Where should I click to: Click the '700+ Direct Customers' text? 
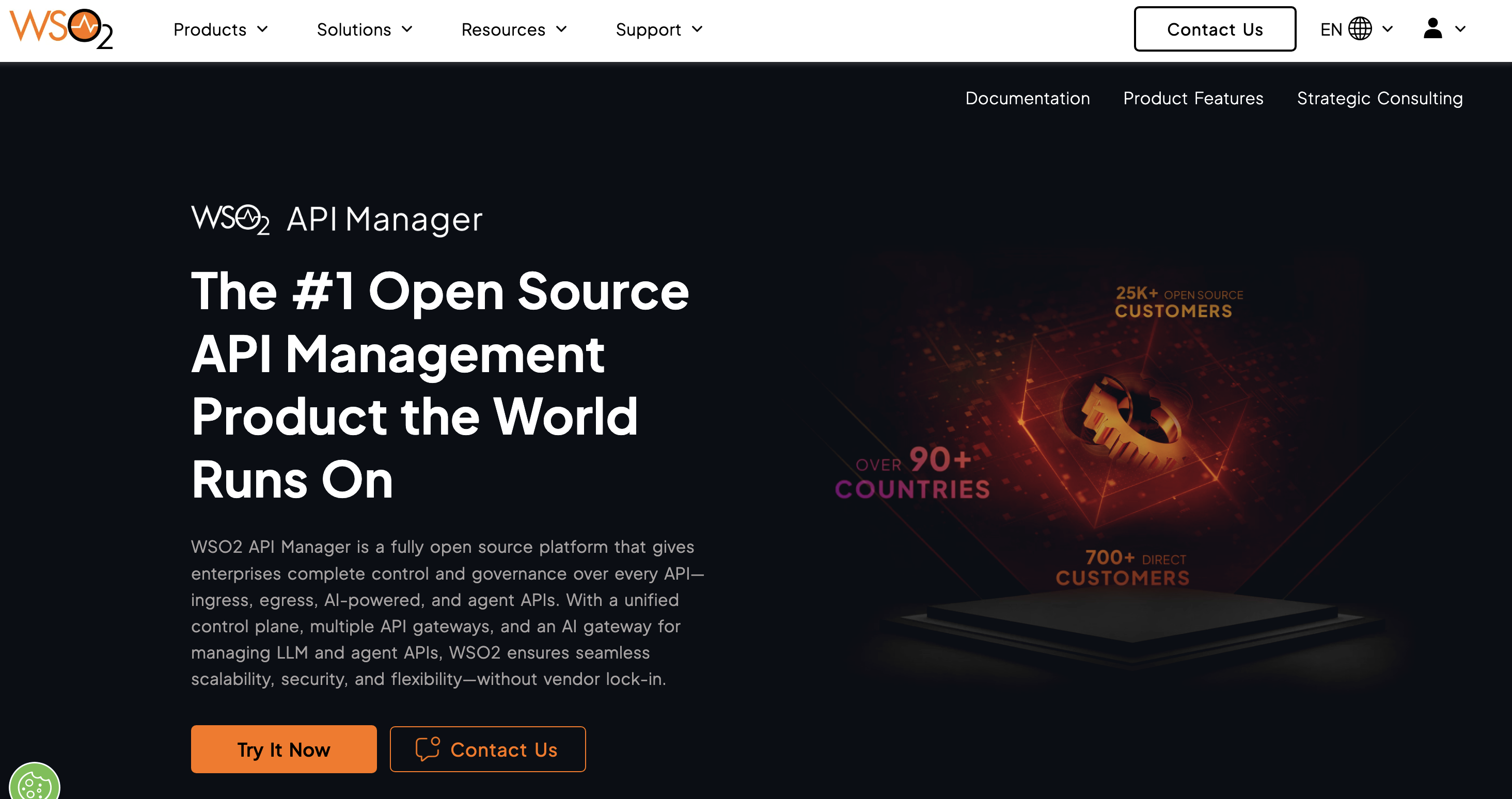[x=1122, y=567]
